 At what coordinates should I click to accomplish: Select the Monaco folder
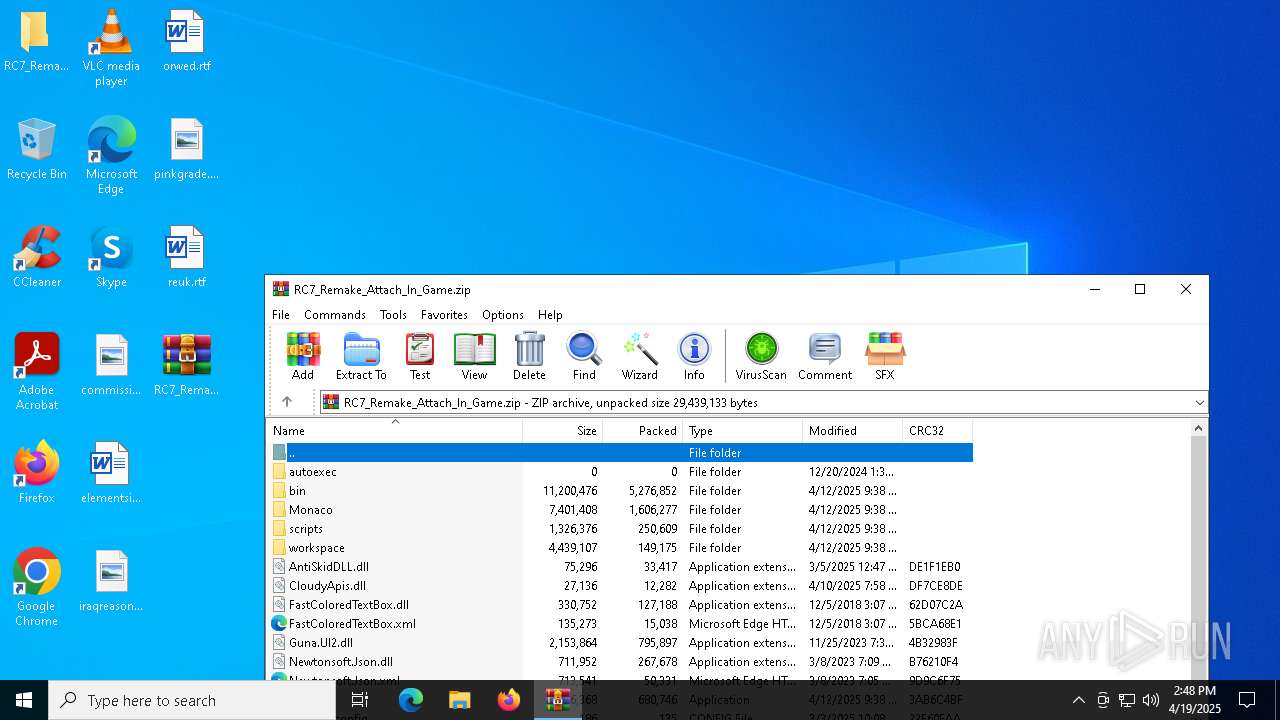[x=620, y=510]
